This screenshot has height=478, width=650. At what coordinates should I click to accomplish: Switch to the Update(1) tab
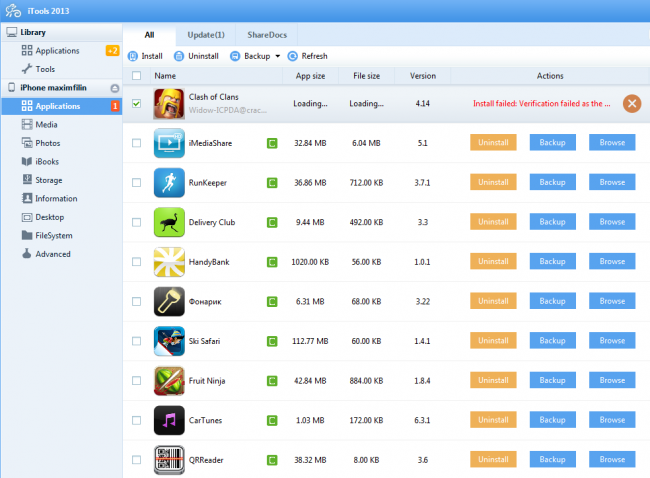pyautogui.click(x=208, y=35)
